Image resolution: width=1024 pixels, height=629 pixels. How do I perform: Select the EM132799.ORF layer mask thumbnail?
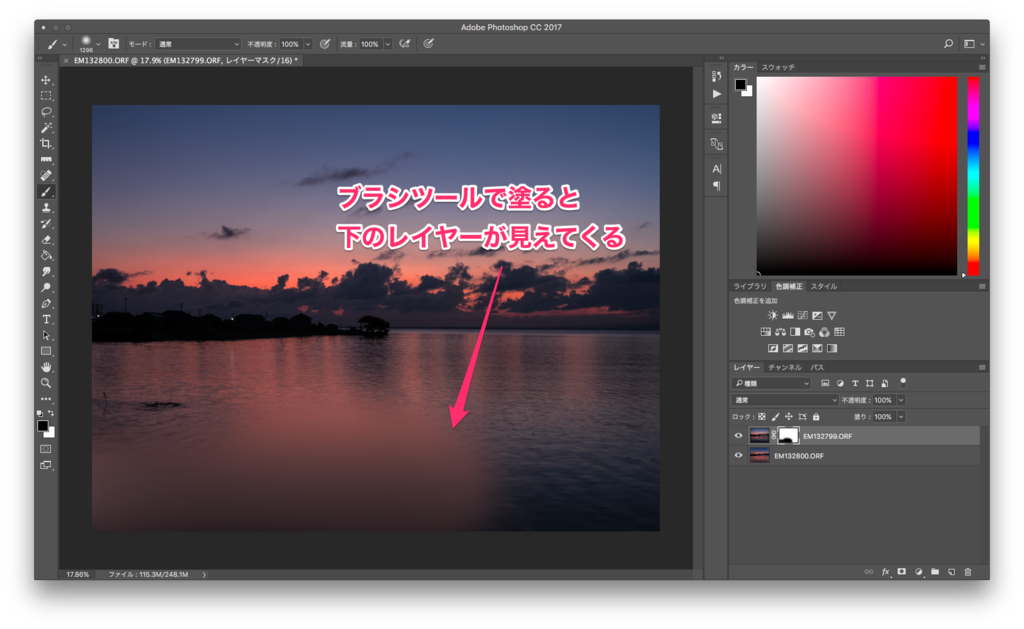(x=788, y=436)
